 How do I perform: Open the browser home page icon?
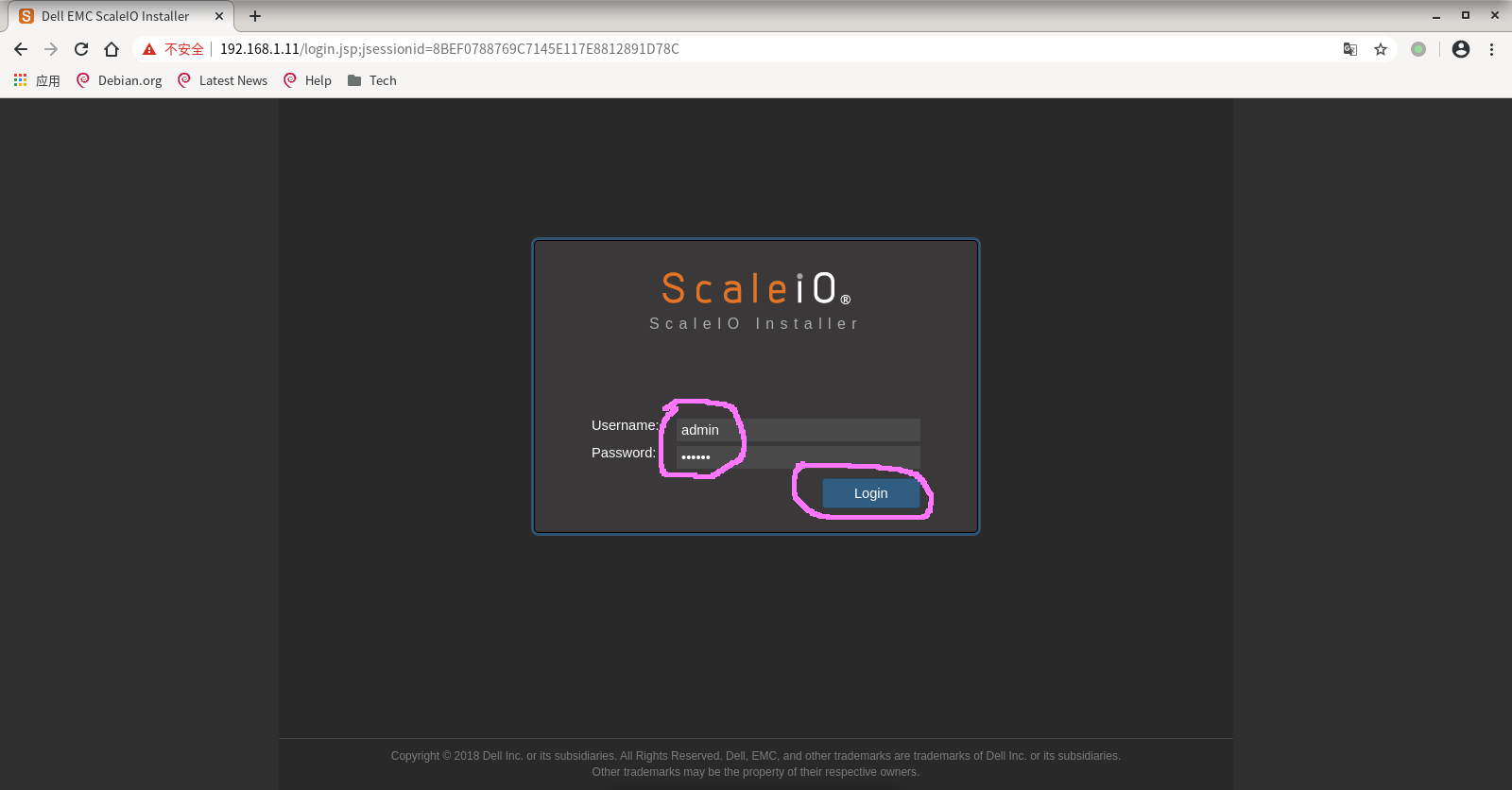click(112, 49)
